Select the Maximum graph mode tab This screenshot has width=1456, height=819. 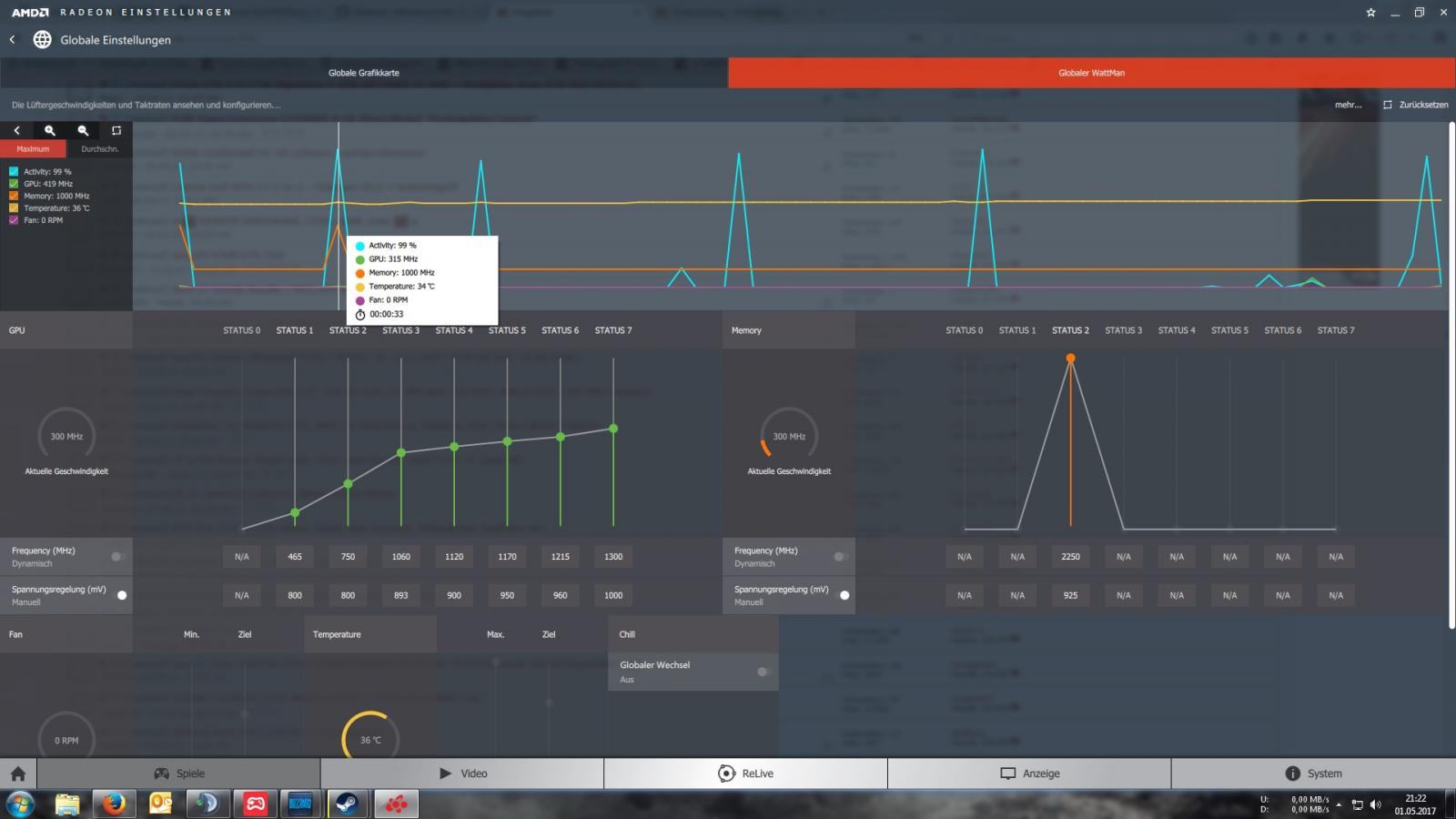33,148
